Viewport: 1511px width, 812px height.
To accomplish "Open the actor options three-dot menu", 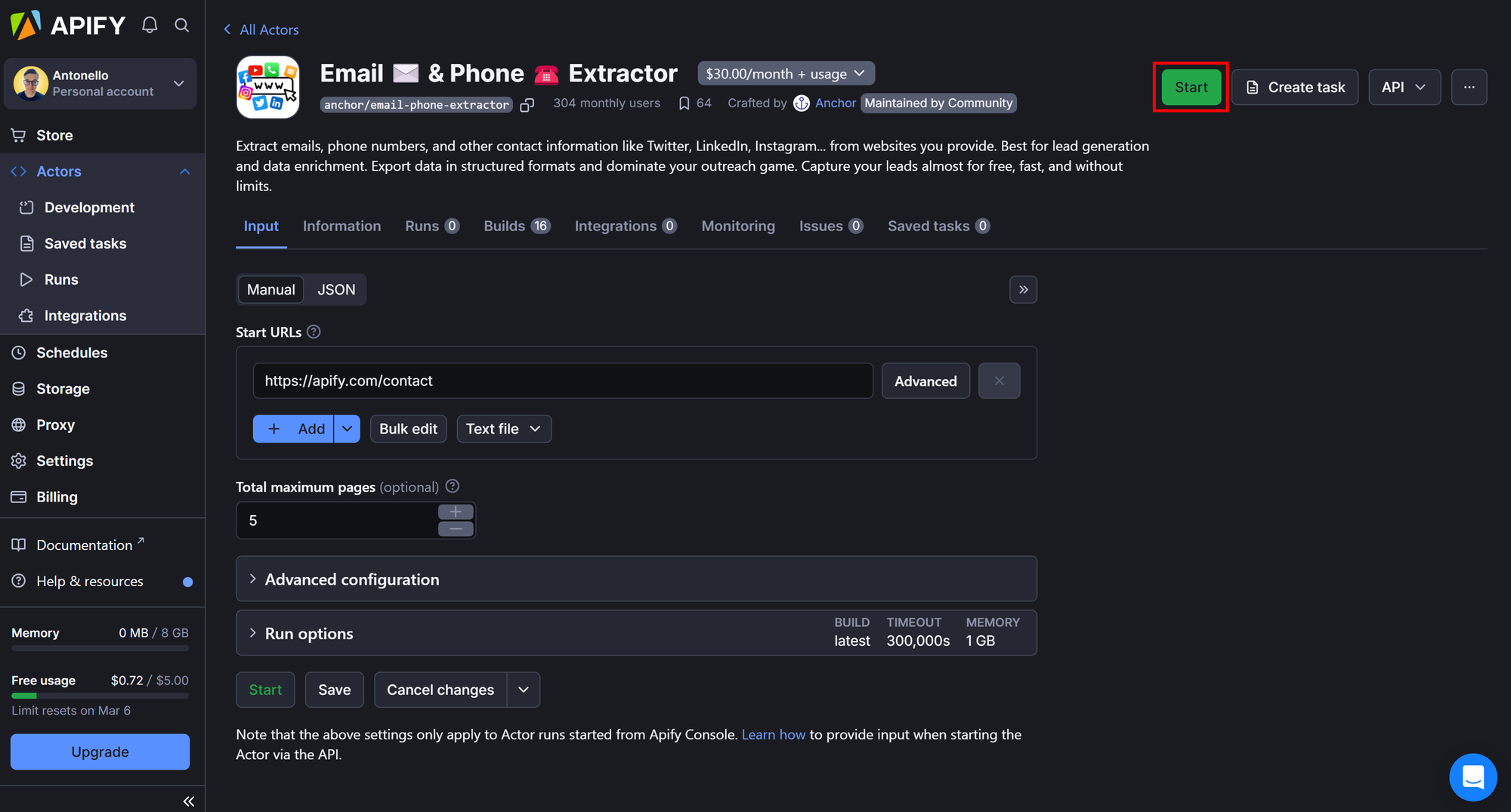I will (x=1469, y=87).
